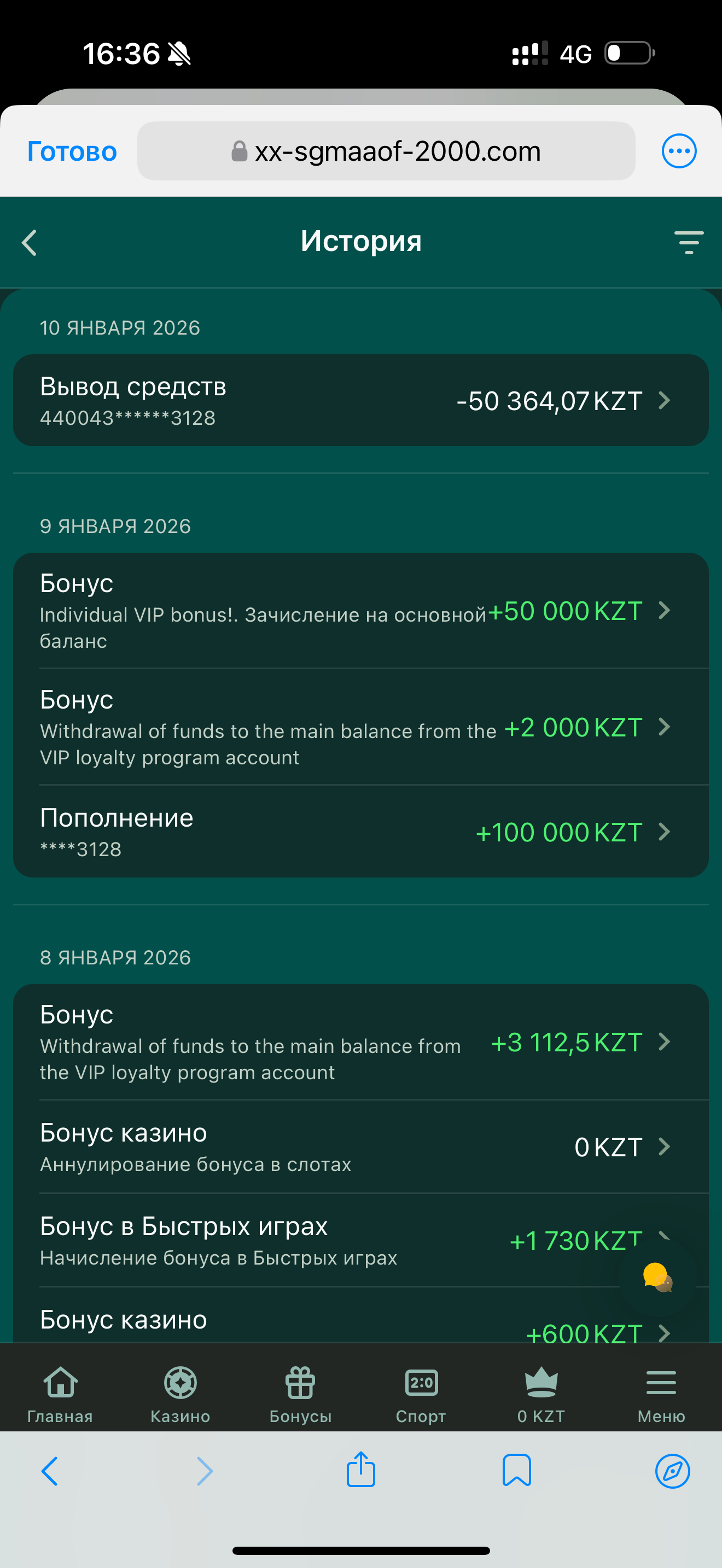
Task: Expand the +2 000 KZT bonus entry
Action: click(665, 727)
